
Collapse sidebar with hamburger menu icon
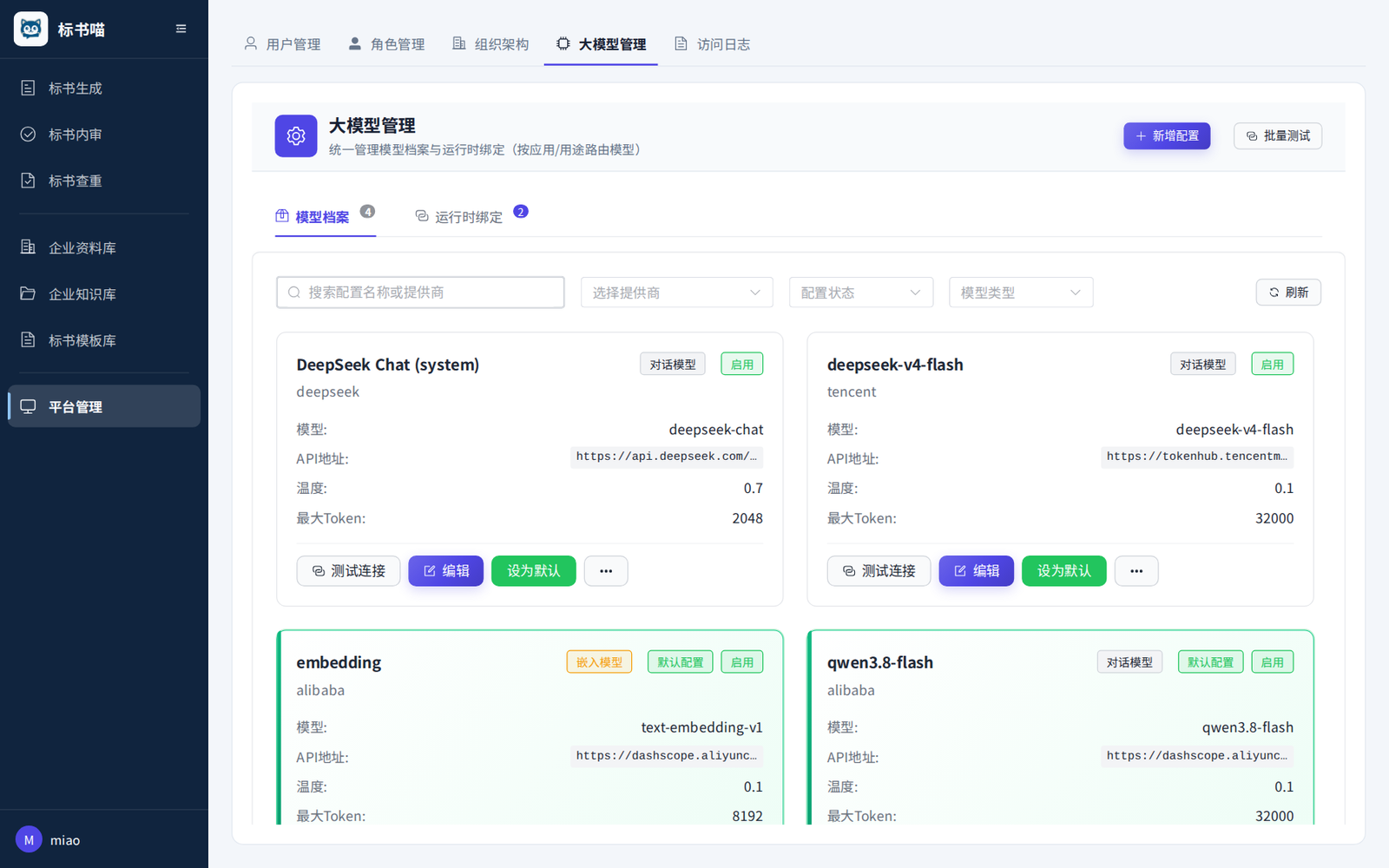point(181,29)
